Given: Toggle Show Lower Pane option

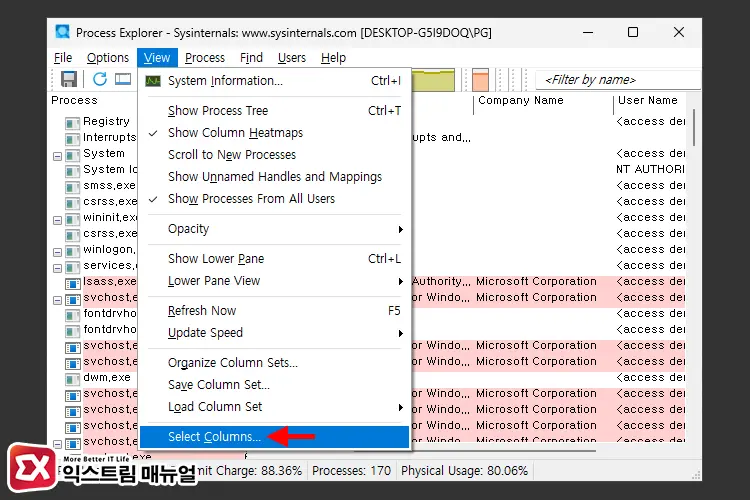Looking at the screenshot, I should [x=275, y=258].
